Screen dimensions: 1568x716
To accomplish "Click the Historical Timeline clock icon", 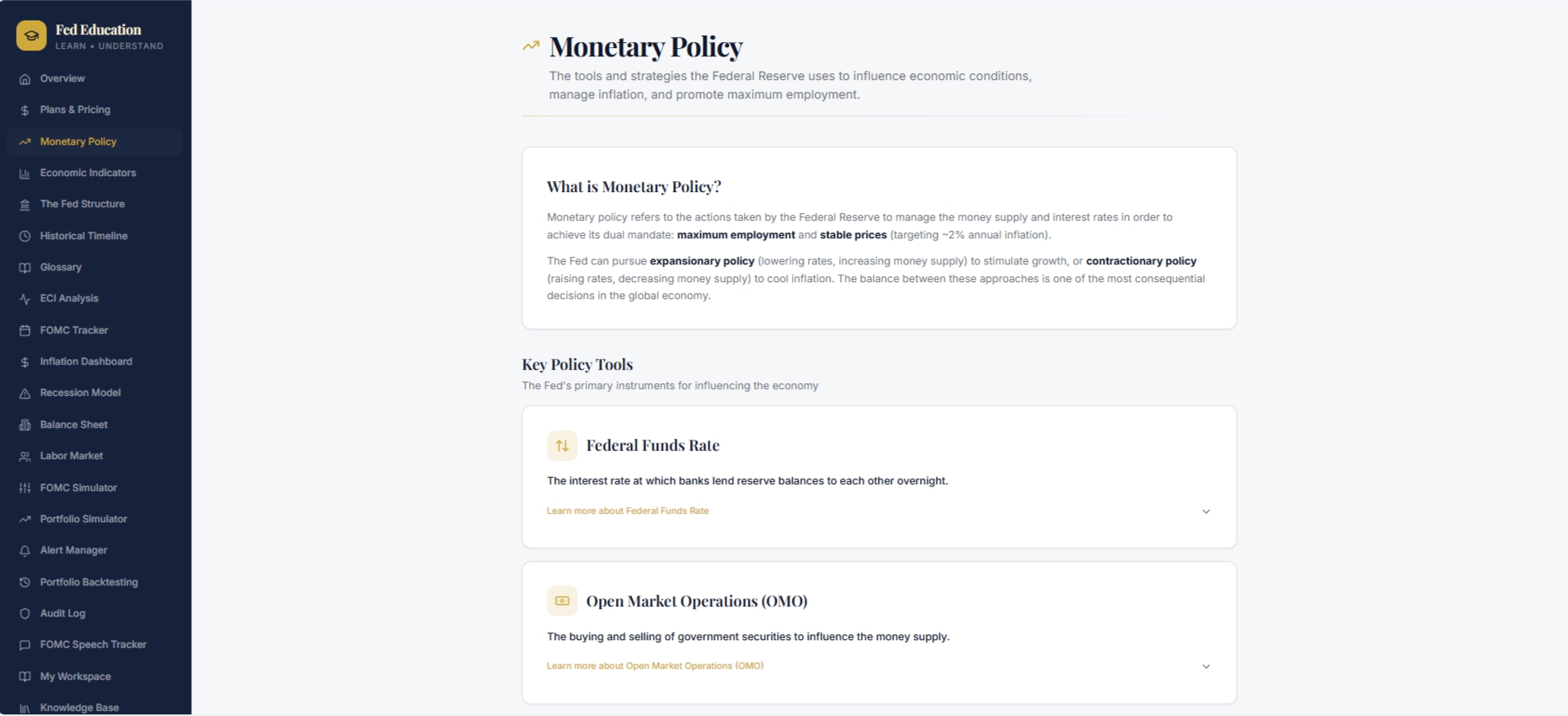I will pyautogui.click(x=24, y=237).
